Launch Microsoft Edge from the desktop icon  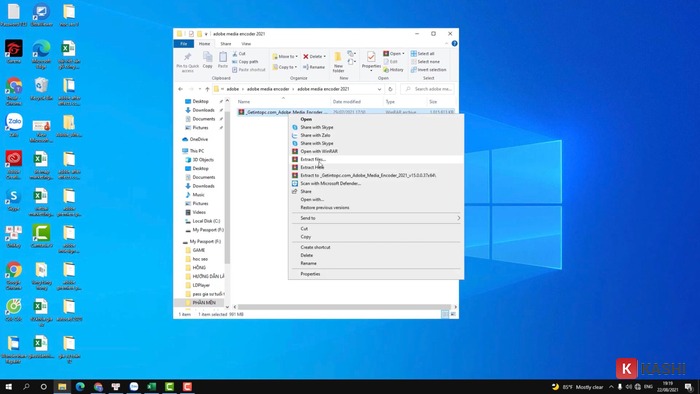(x=41, y=54)
